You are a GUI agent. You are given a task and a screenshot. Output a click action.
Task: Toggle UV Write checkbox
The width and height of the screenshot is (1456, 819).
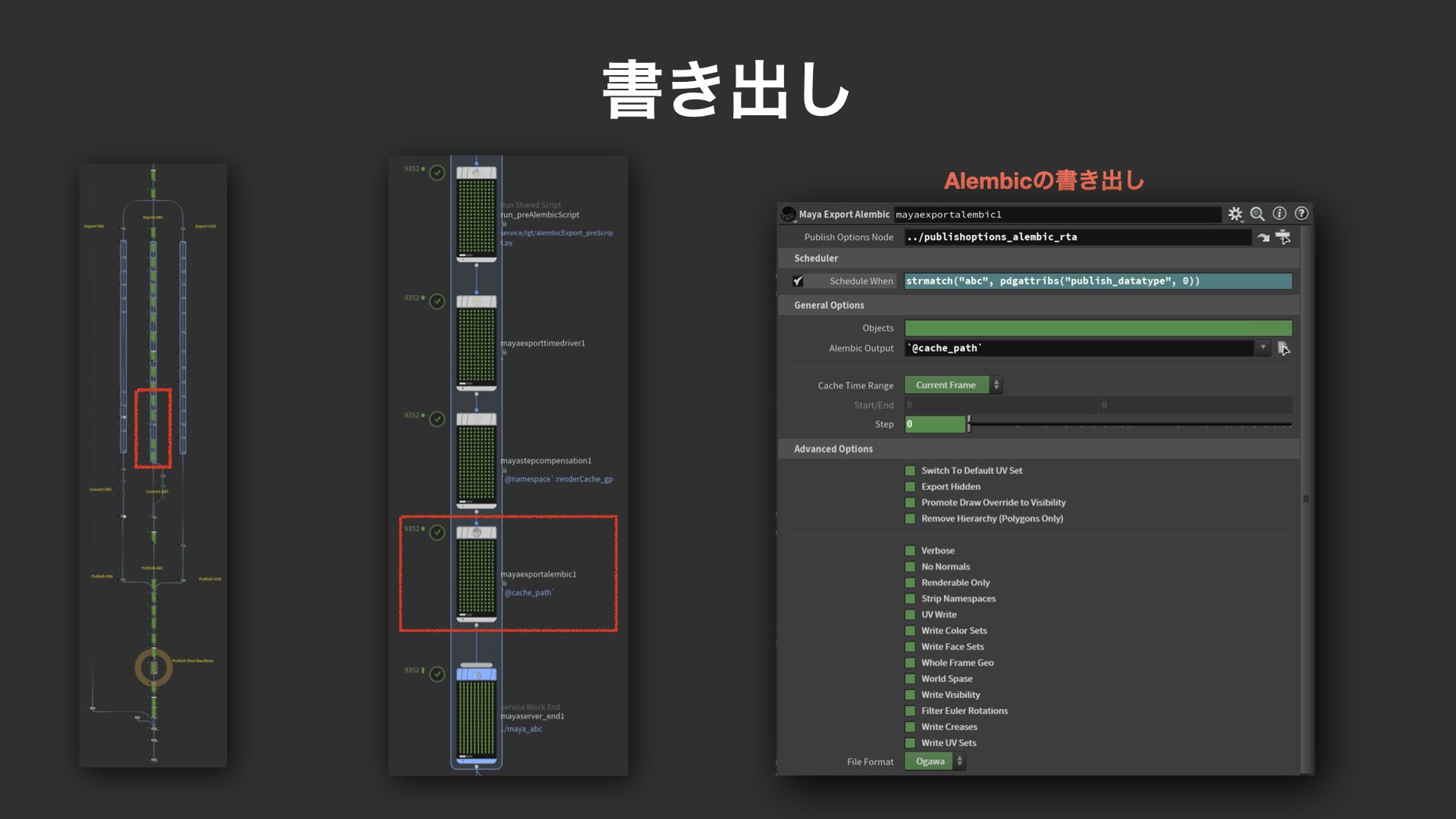coord(910,614)
